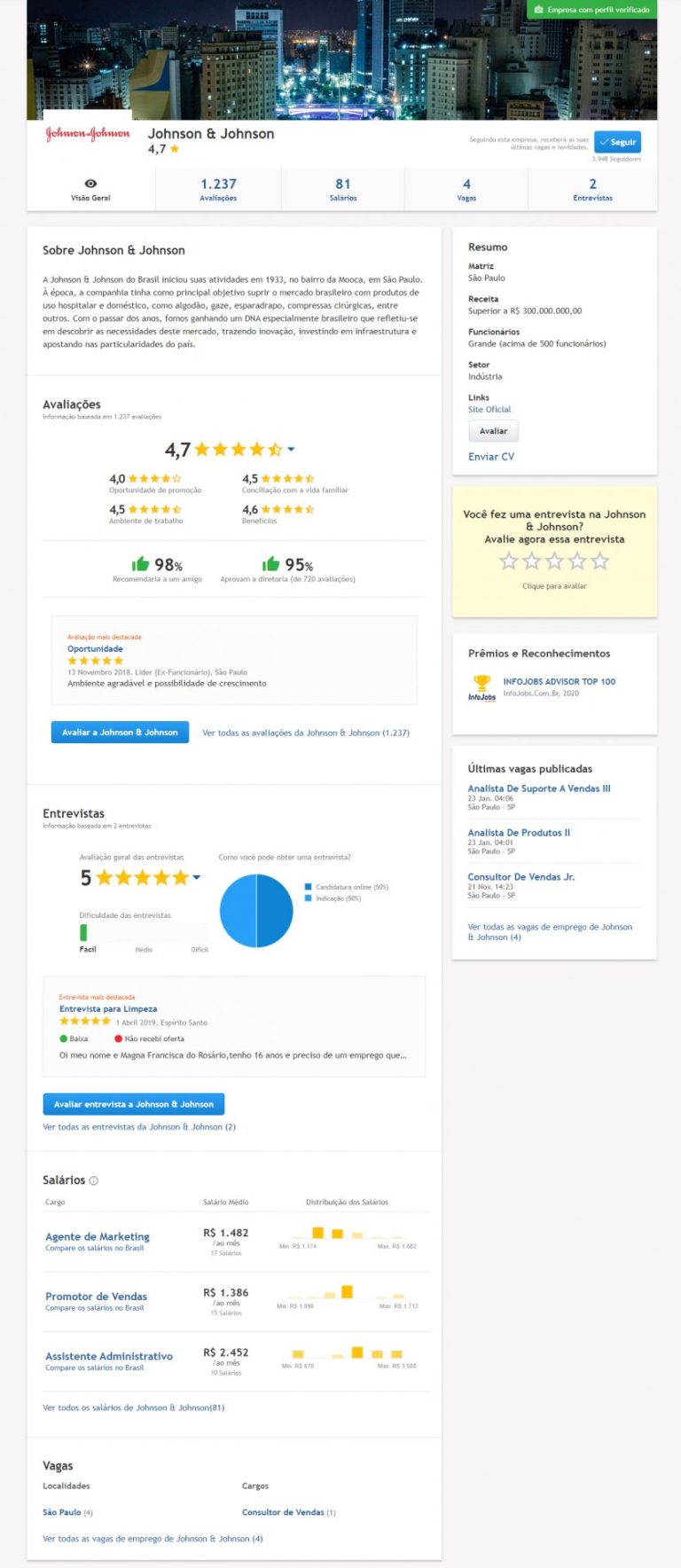Open the Analista De Suporte A Vendas III job

pos(539,788)
